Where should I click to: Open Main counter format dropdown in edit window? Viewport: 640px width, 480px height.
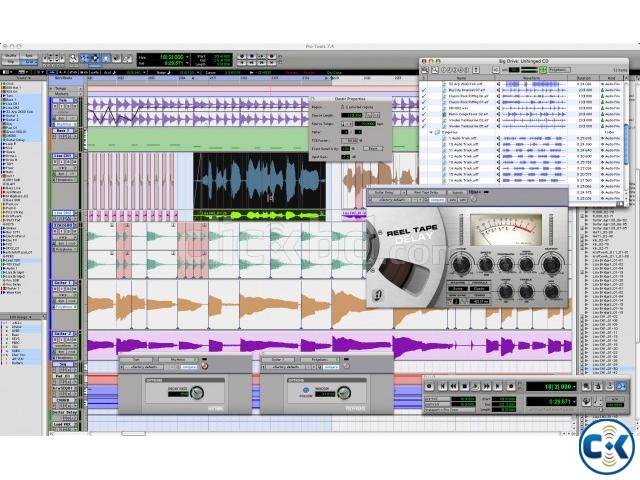point(187,57)
